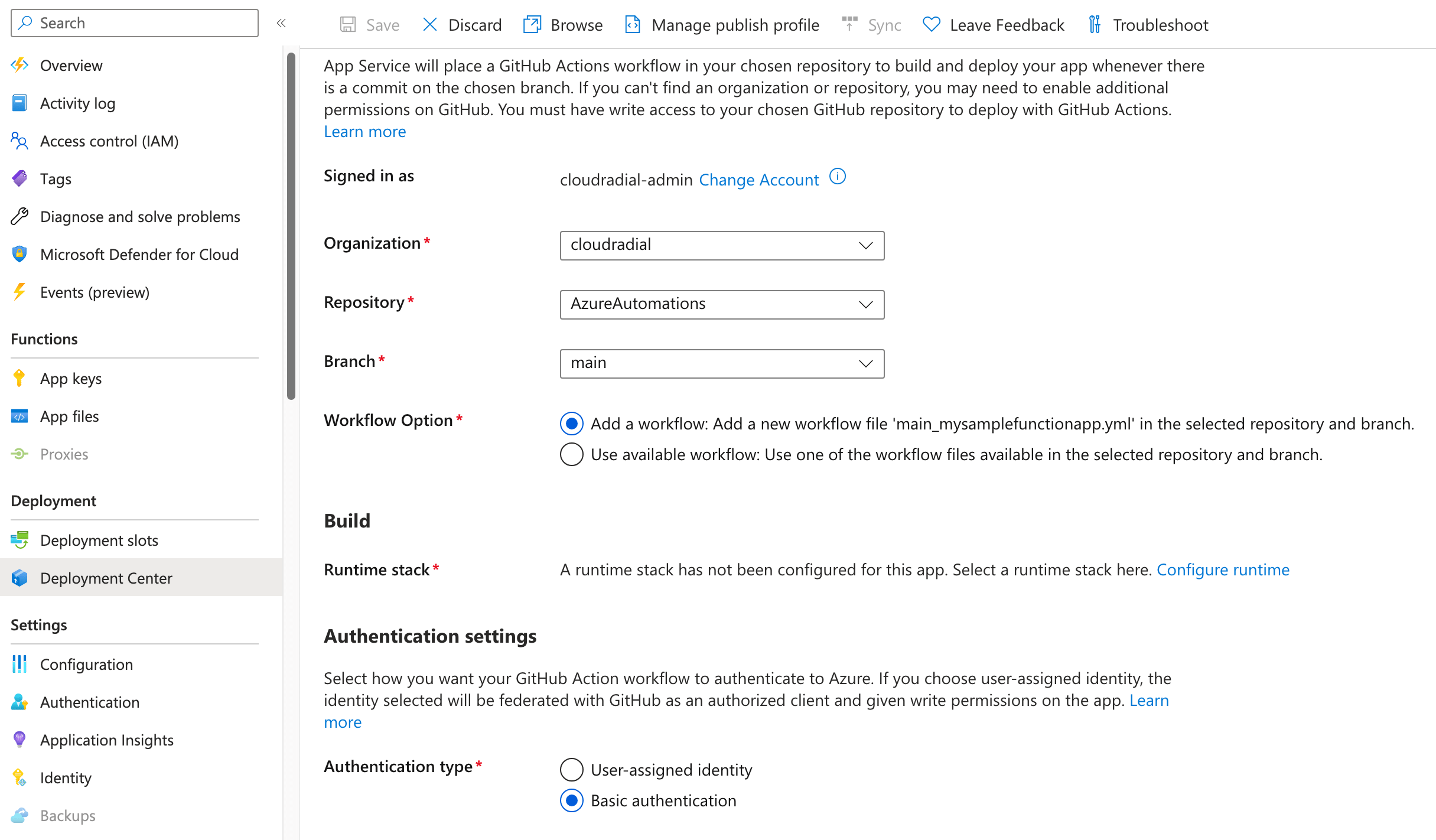Click the Discard X icon
1436x840 pixels.
430,25
